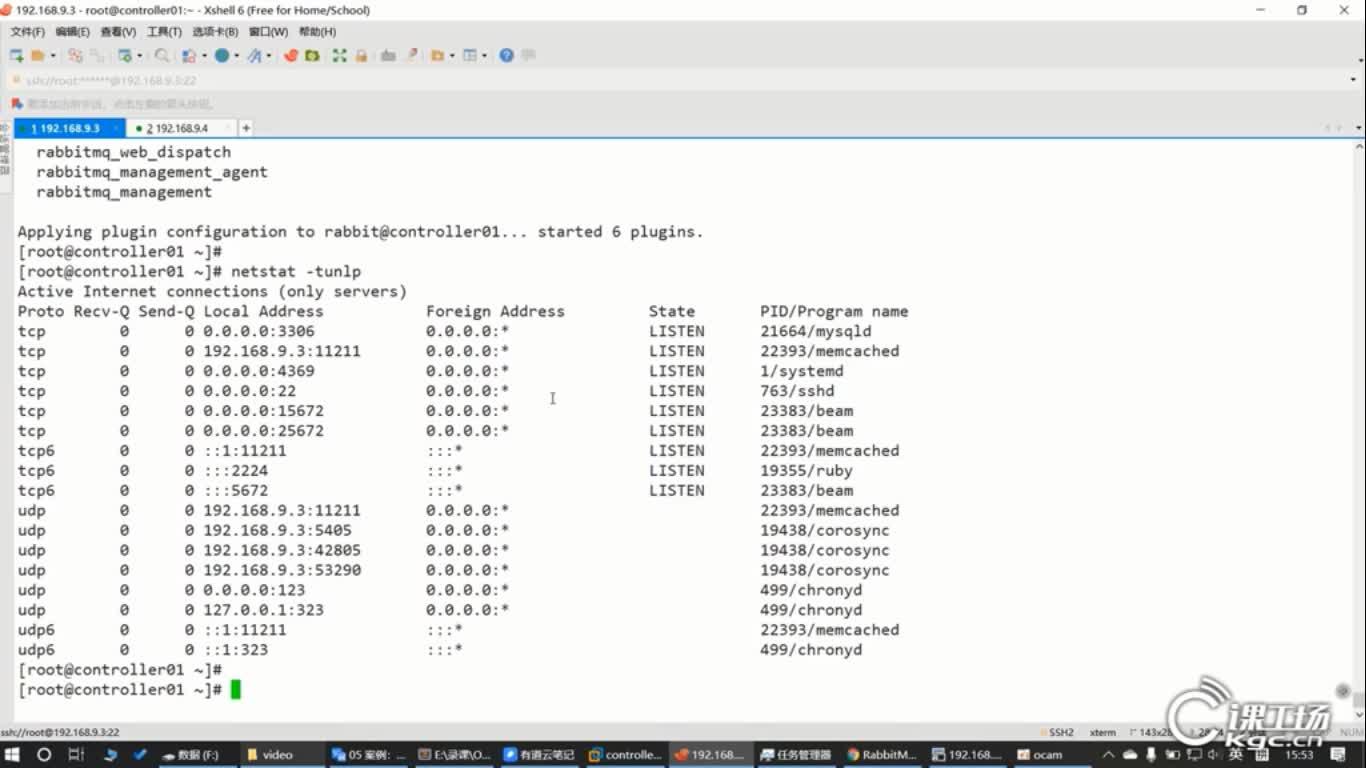Expand the Open Session folder dropdown arrow
Image resolution: width=1366 pixels, height=768 pixels.
tap(52, 56)
